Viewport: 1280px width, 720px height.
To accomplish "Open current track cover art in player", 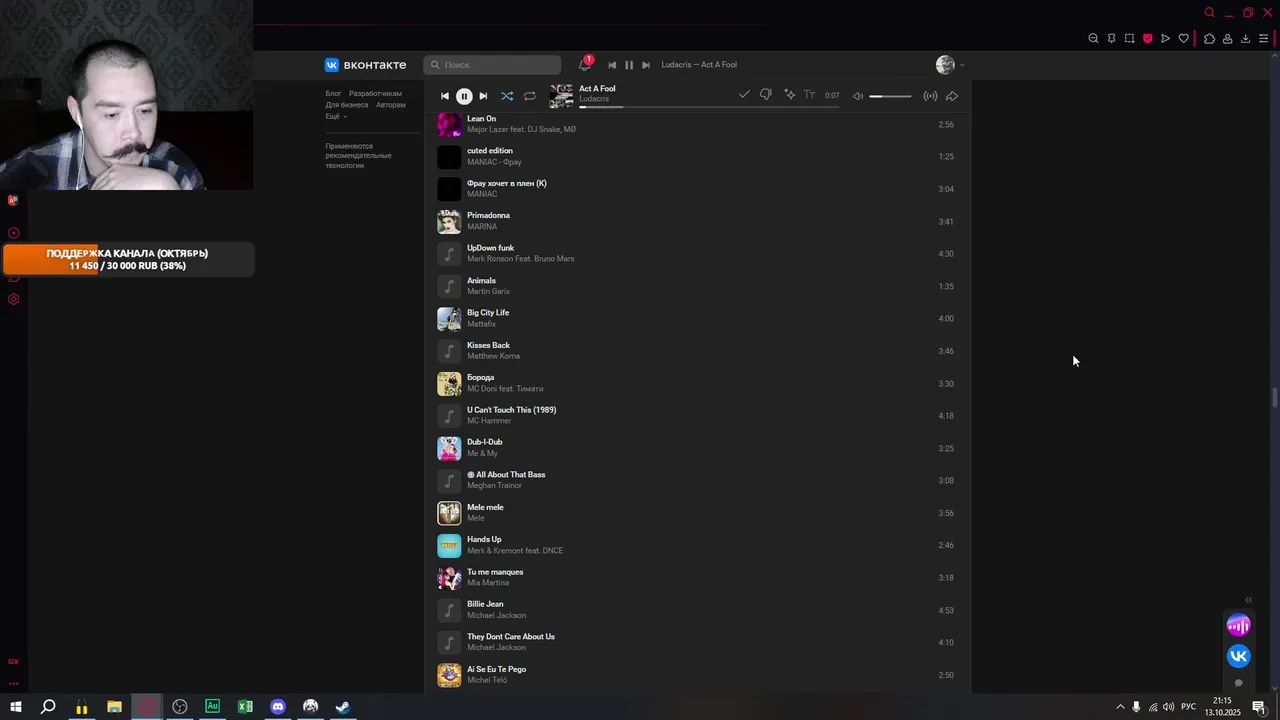I will coord(561,96).
